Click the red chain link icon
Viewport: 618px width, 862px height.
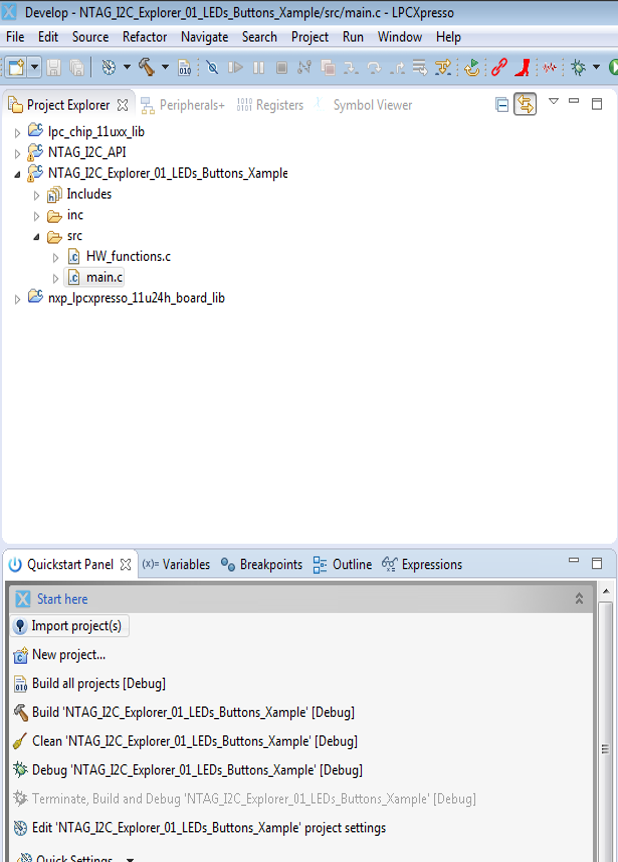point(499,68)
